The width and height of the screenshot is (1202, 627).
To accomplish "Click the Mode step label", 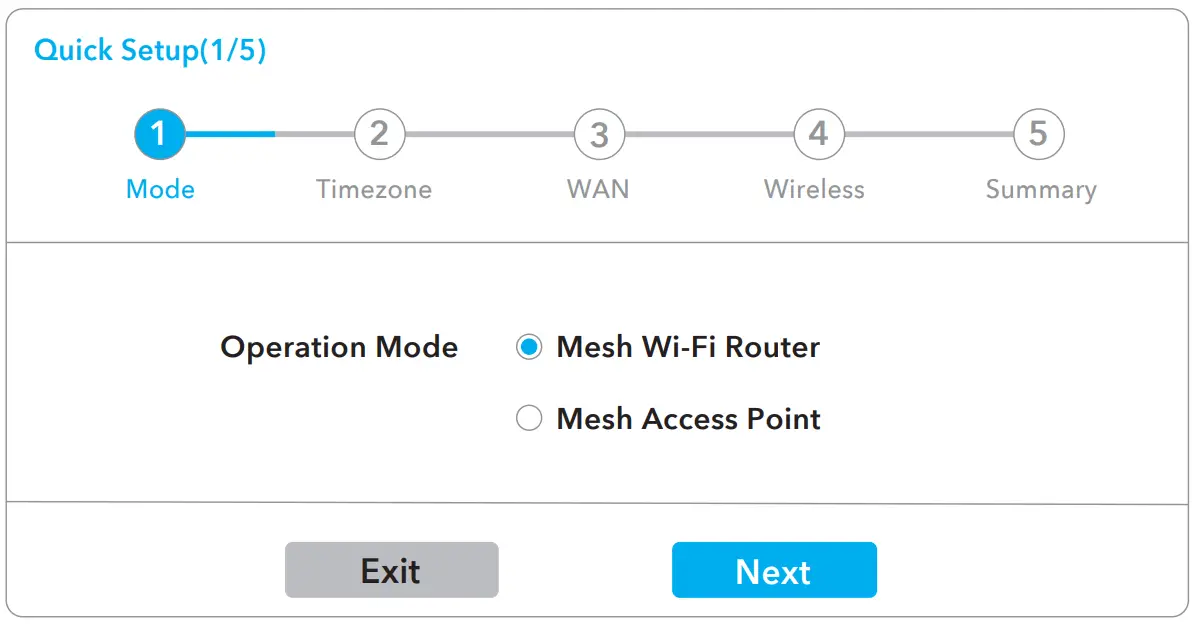I will [160, 190].
